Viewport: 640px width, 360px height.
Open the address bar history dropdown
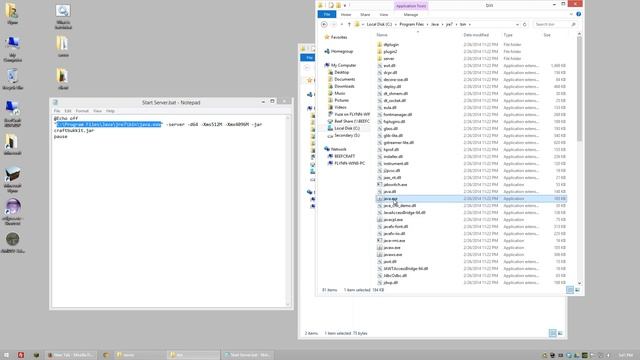pos(517,24)
